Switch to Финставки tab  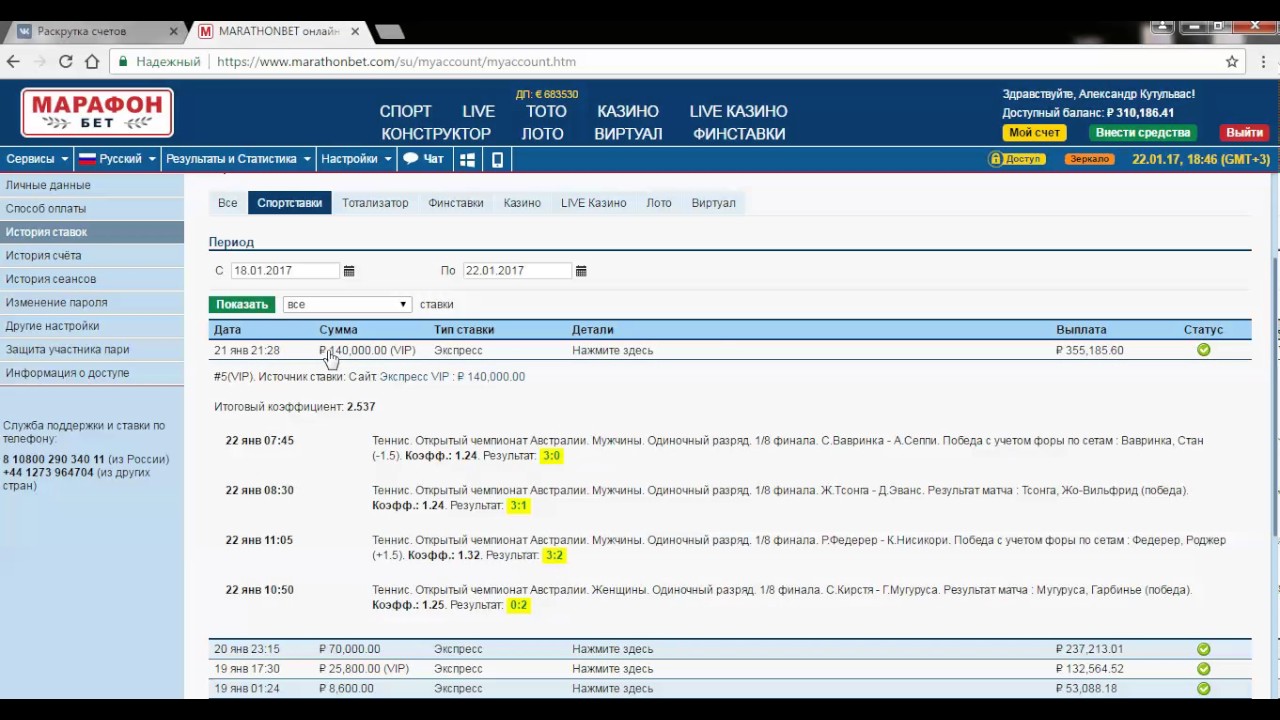456,203
